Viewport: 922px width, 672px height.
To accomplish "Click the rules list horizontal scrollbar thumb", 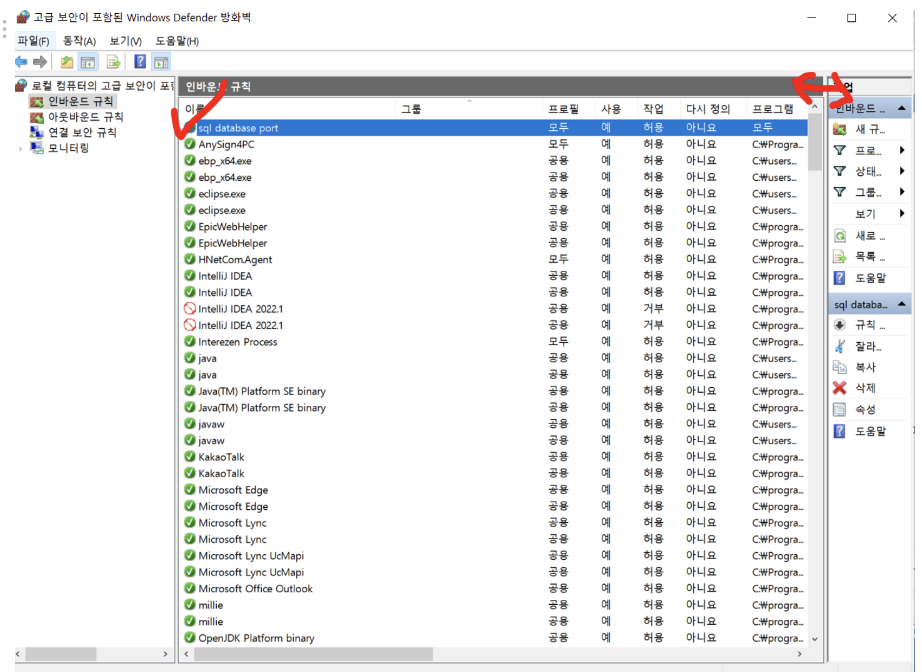I will pyautogui.click(x=313, y=654).
